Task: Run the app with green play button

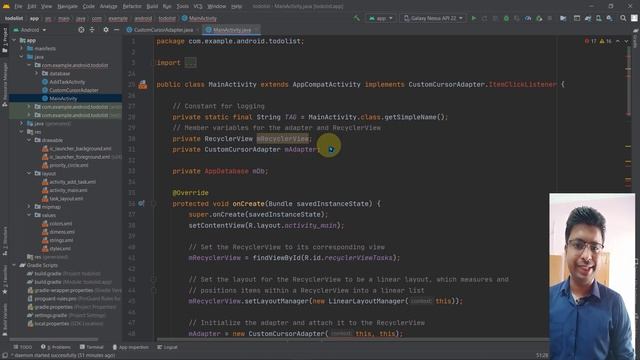Action: 473,18
